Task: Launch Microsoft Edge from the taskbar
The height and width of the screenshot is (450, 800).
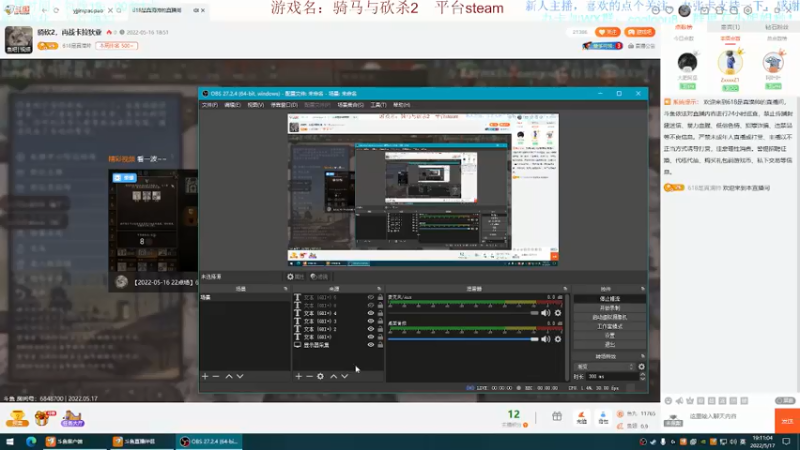Action: (31, 441)
